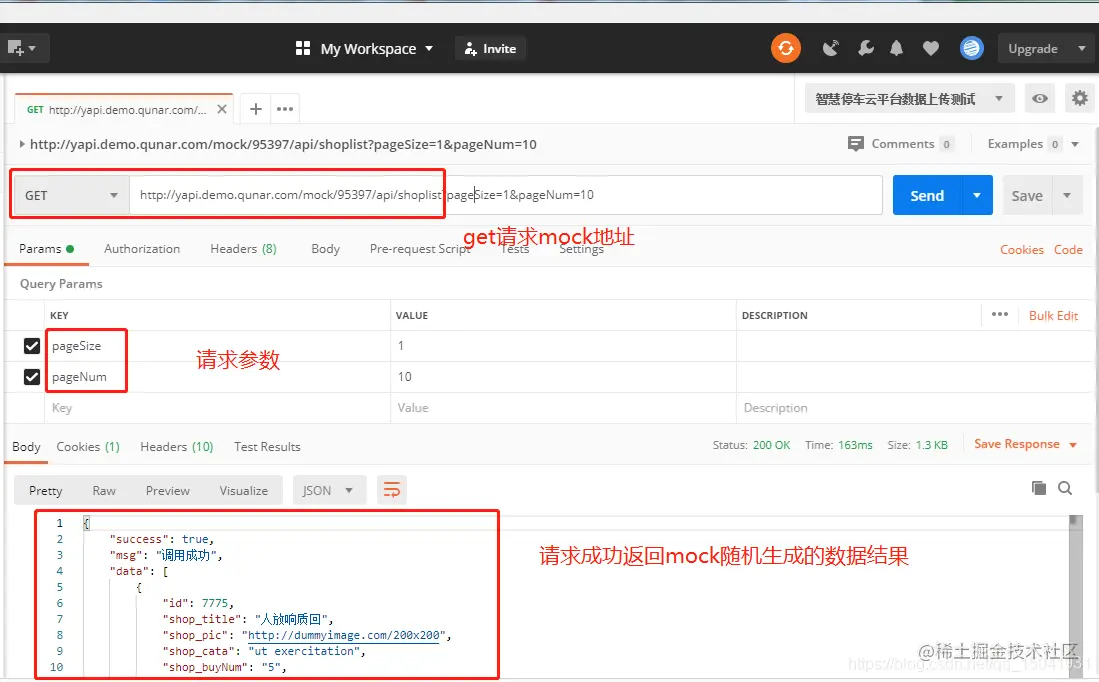Open the My Workspace grid icon
The height and width of the screenshot is (682, 1099).
(303, 48)
